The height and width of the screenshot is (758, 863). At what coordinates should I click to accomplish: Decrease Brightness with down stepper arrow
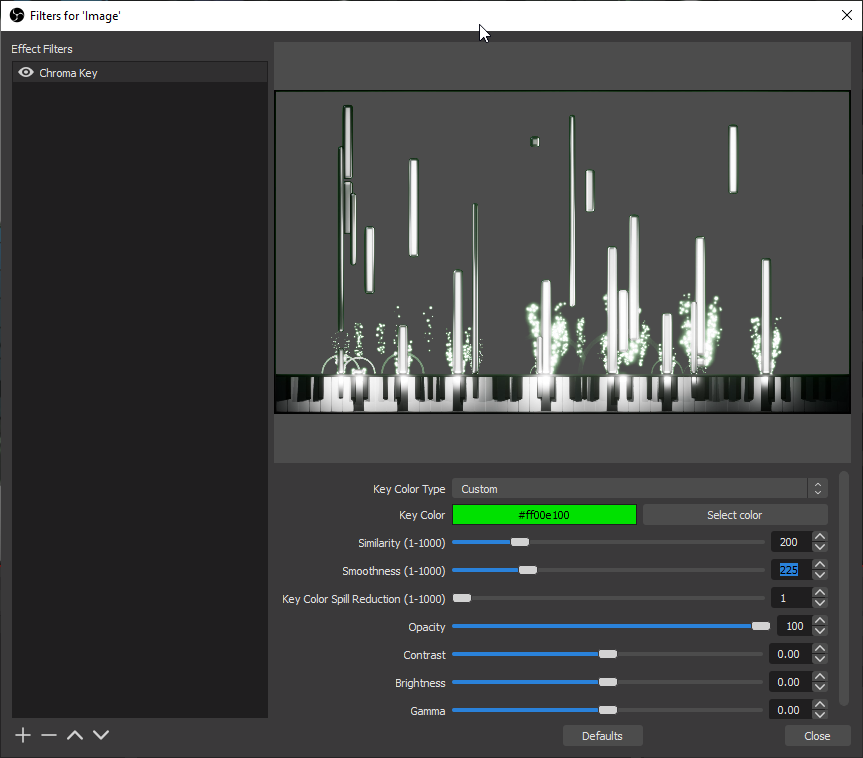820,688
